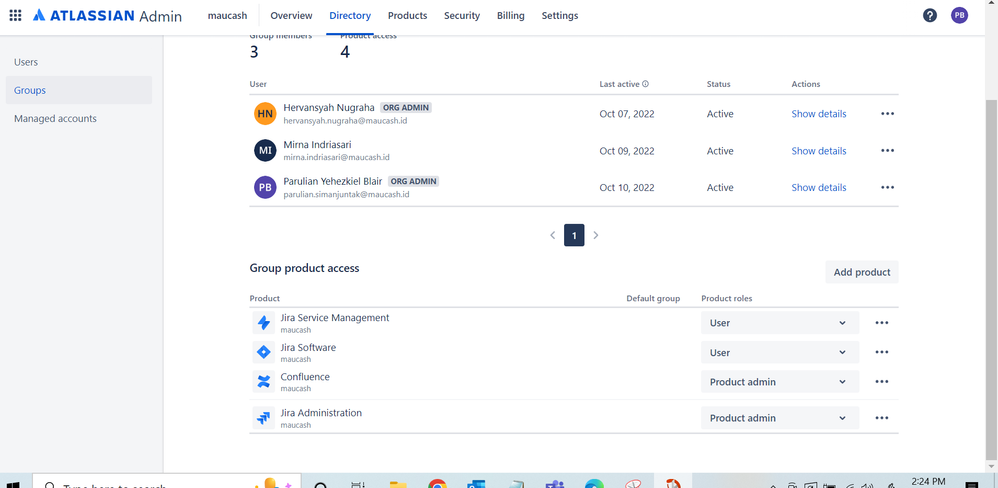Screen dimensions: 998x488
Task: Click Hervansyah Nugraha's HN avatar
Action: (265, 114)
